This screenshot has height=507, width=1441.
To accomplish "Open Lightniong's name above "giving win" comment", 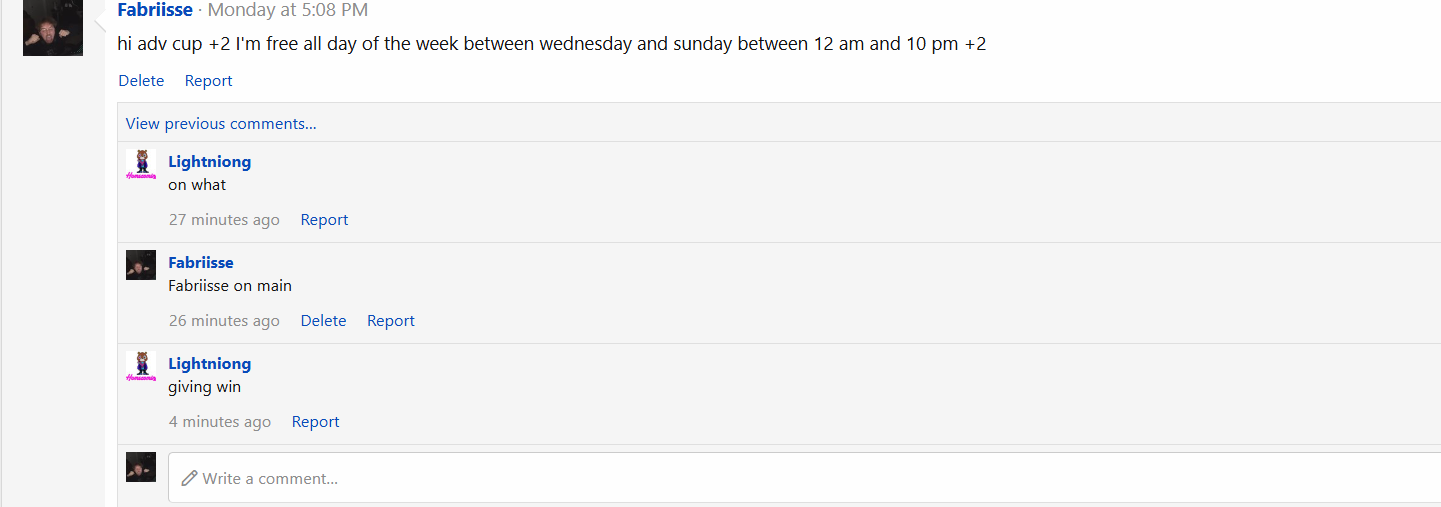I will (210, 364).
